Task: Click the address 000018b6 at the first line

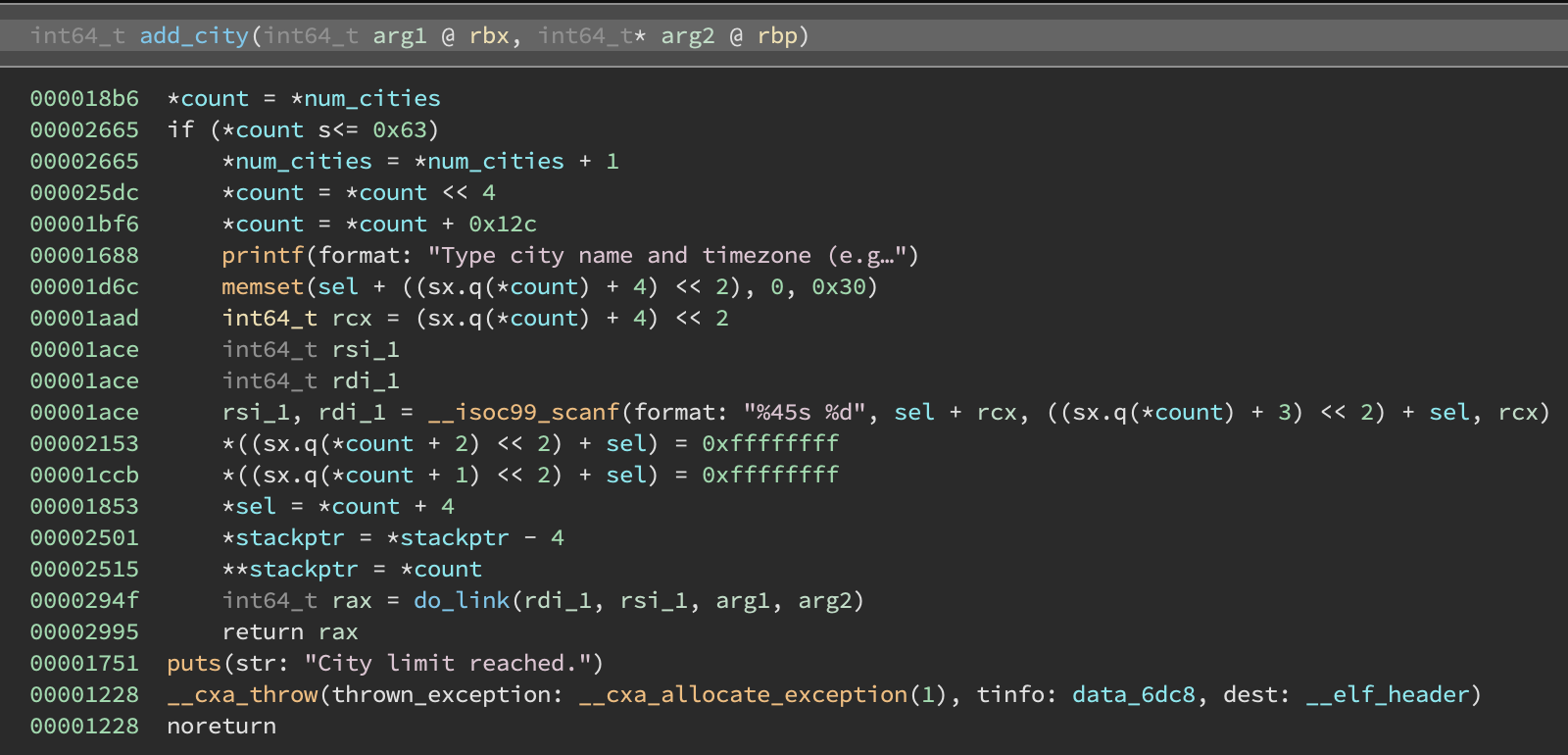Action: pyautogui.click(x=84, y=99)
